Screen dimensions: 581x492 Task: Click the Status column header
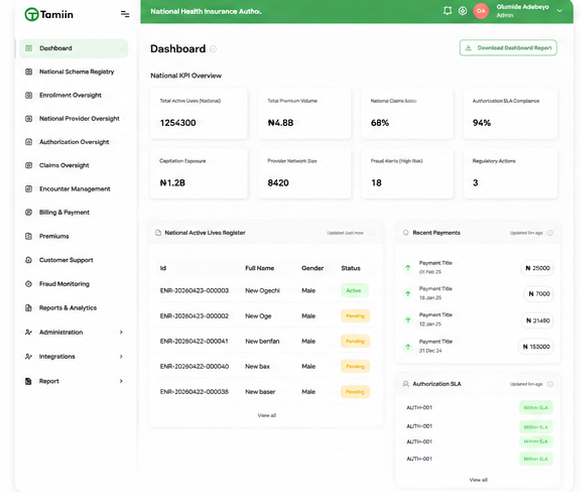pyautogui.click(x=351, y=268)
